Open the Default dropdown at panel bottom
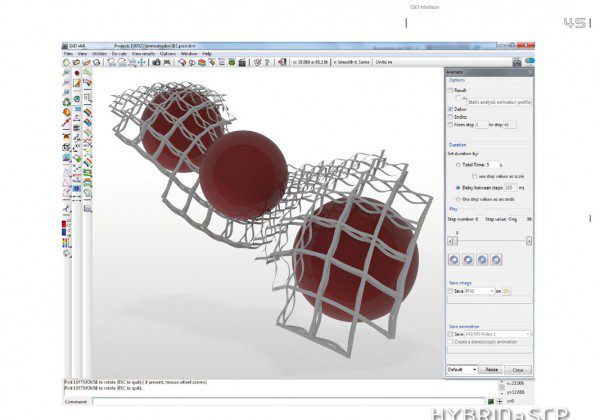The width and height of the screenshot is (600, 420). pos(461,369)
